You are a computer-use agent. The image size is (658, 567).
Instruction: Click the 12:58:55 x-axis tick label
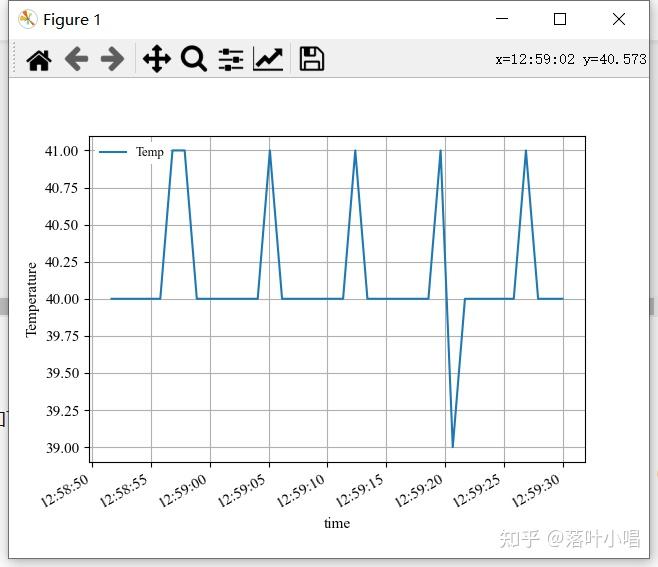(x=123, y=491)
